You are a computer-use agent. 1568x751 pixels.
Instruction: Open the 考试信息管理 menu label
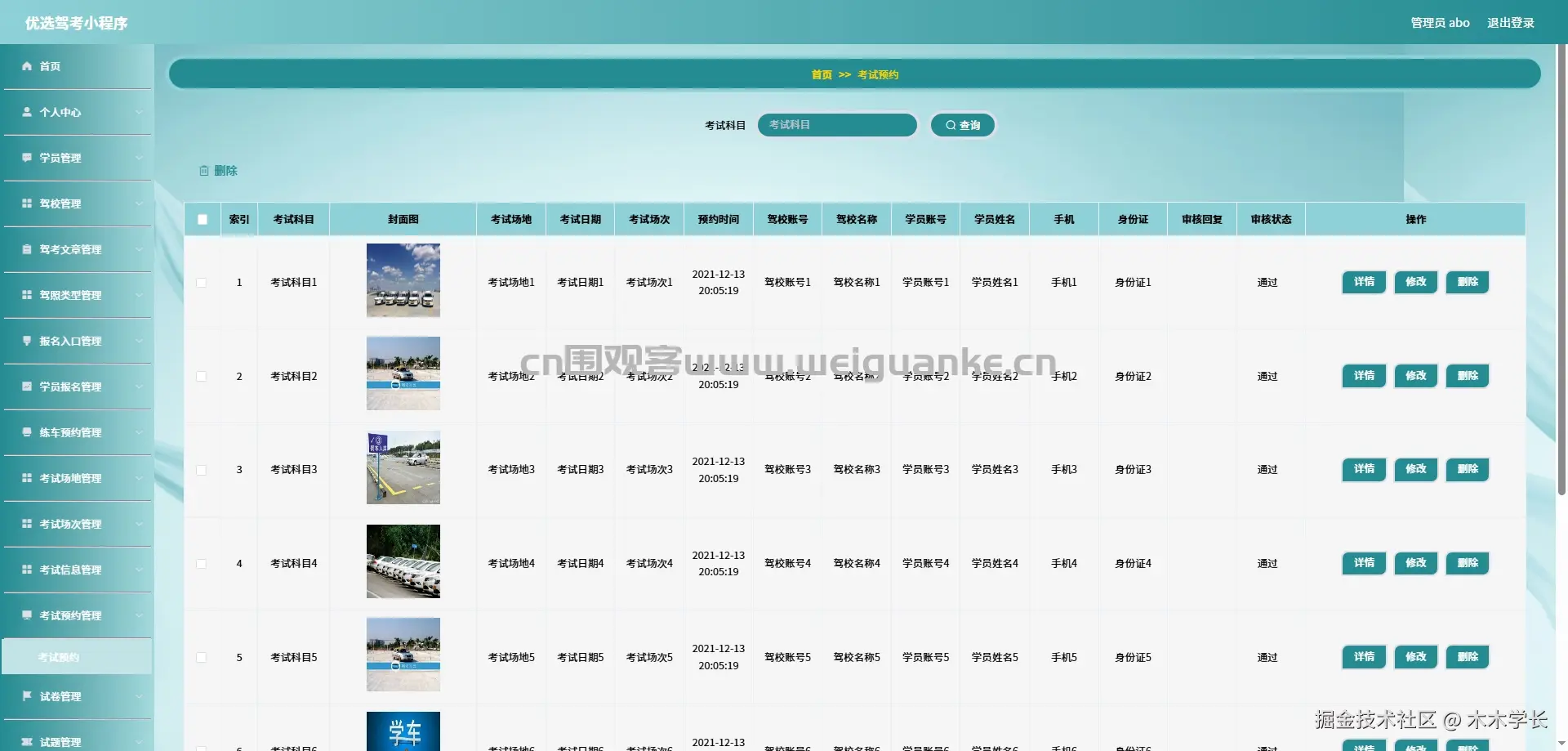click(70, 570)
